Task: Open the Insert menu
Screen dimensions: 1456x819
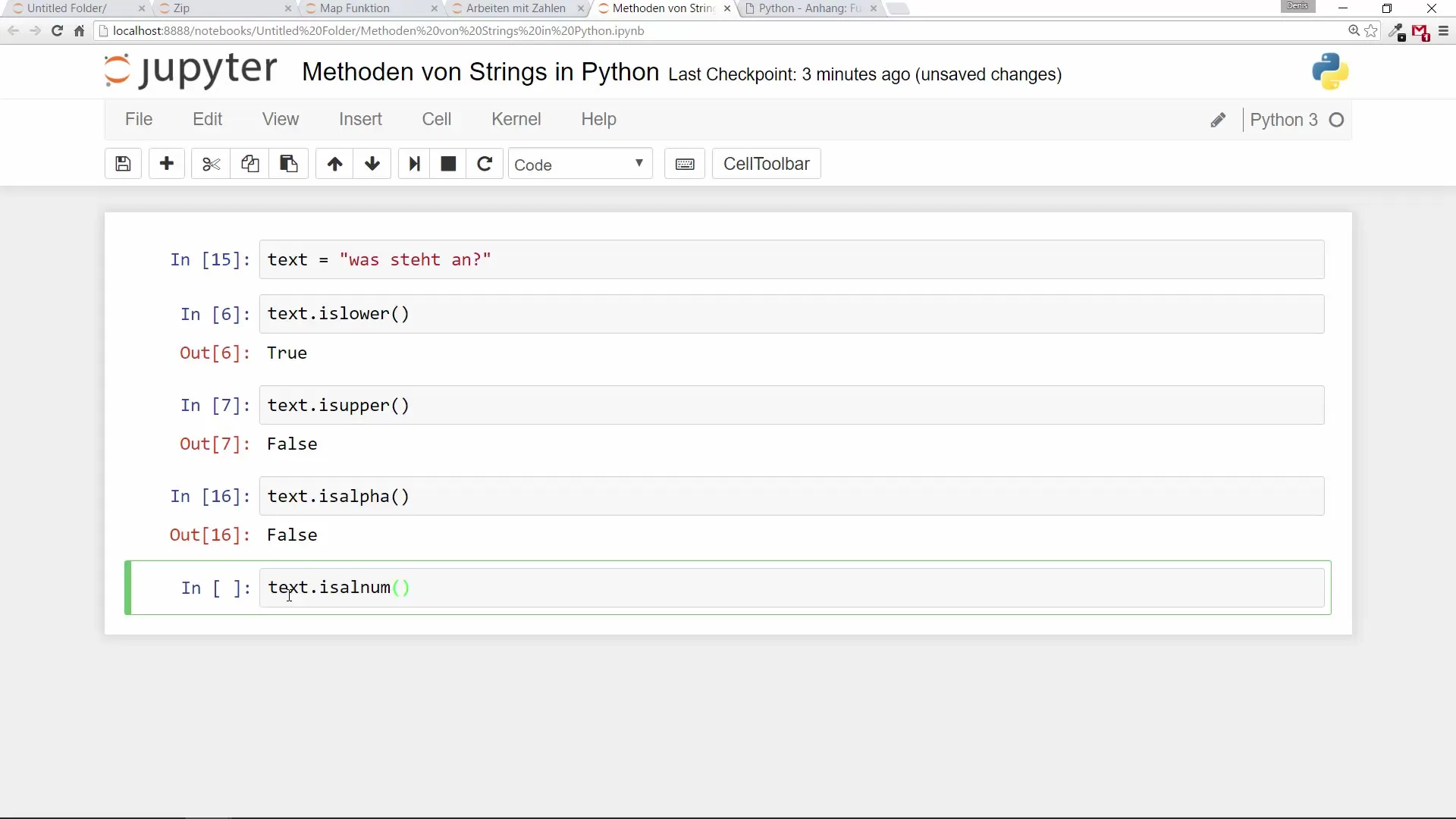Action: (360, 119)
